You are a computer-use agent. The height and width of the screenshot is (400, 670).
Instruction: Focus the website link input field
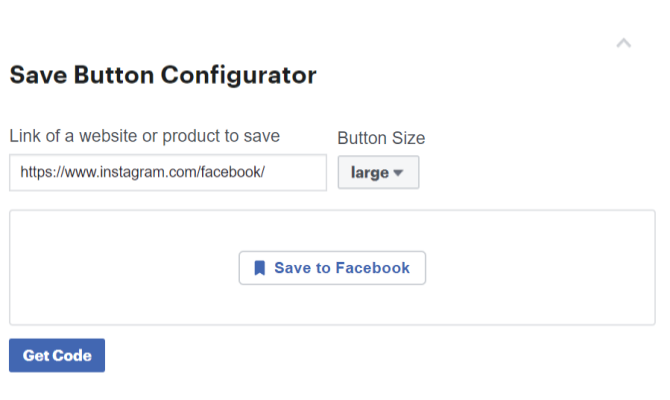point(168,172)
